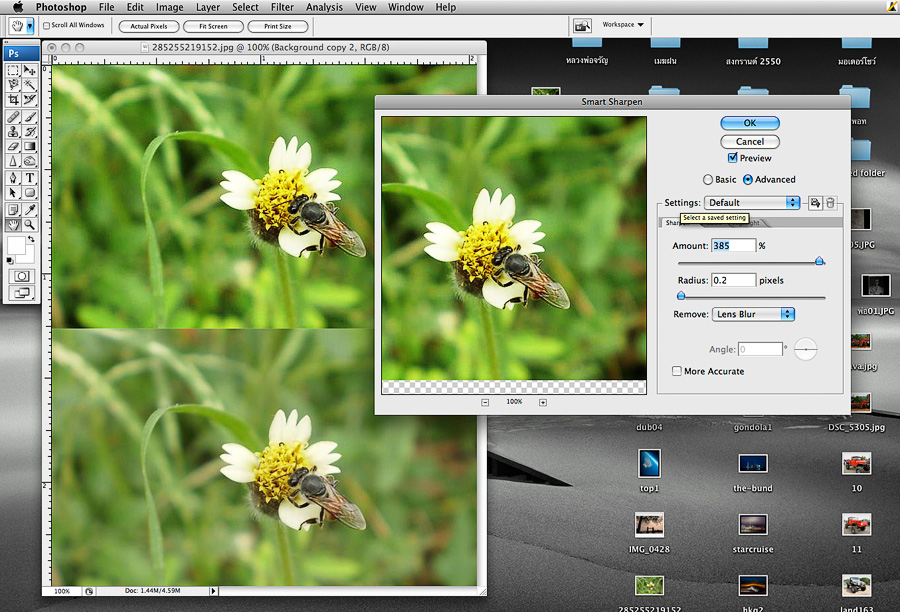The height and width of the screenshot is (612, 900).
Task: Open the Filter menu
Action: click(282, 7)
